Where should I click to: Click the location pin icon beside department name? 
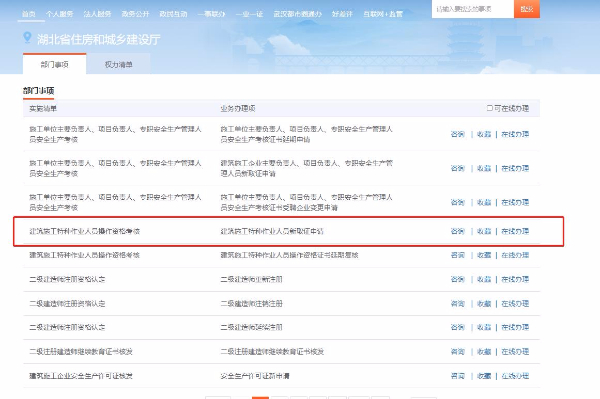point(27,37)
